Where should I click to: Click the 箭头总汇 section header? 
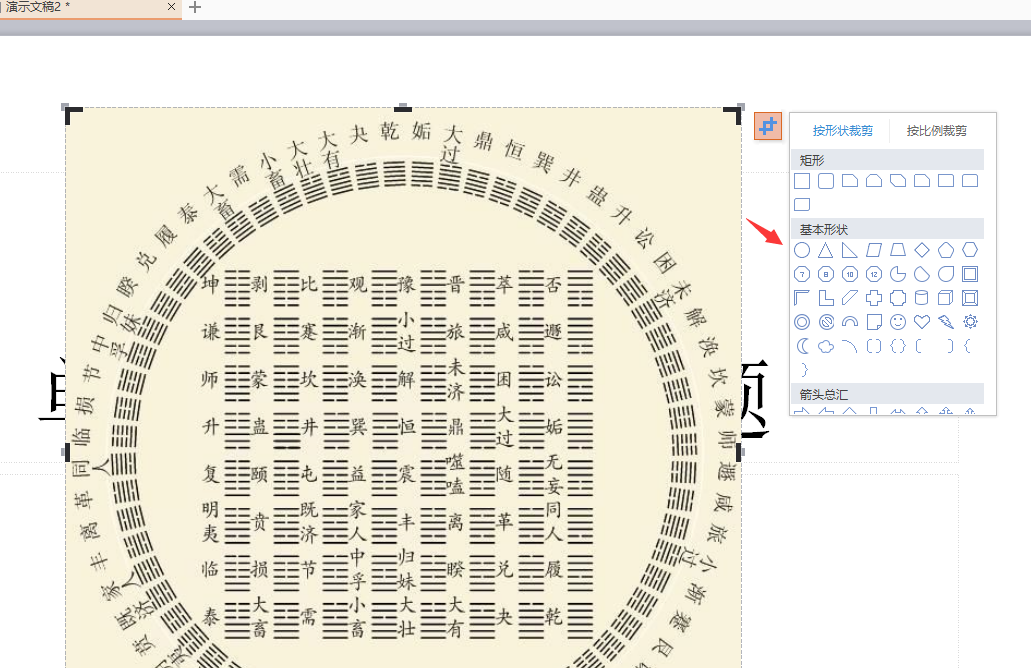click(888, 394)
